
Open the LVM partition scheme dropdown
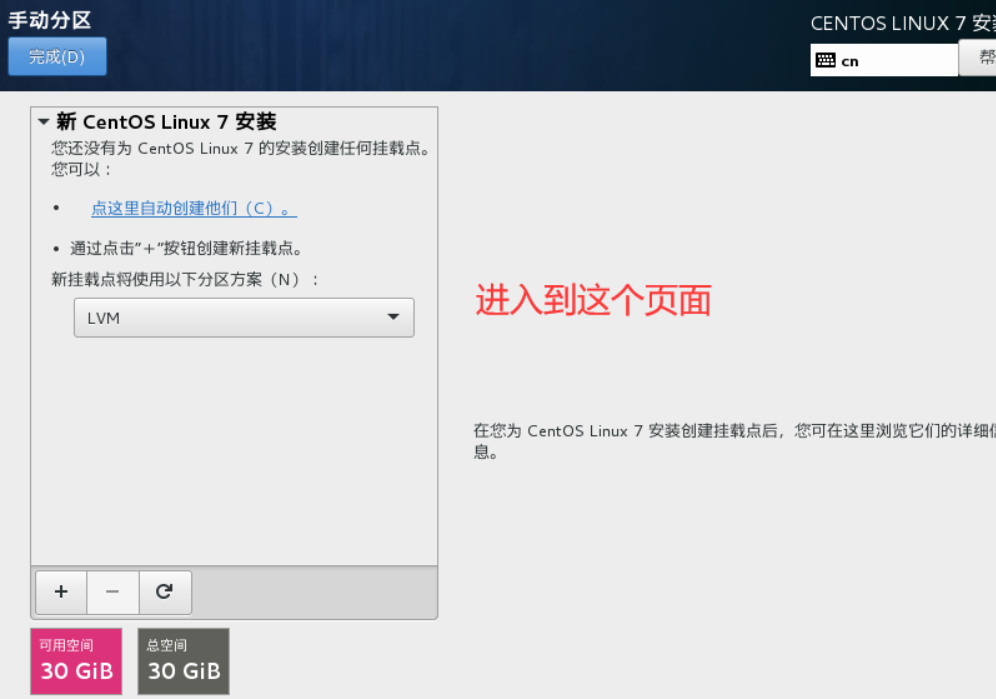pos(244,317)
